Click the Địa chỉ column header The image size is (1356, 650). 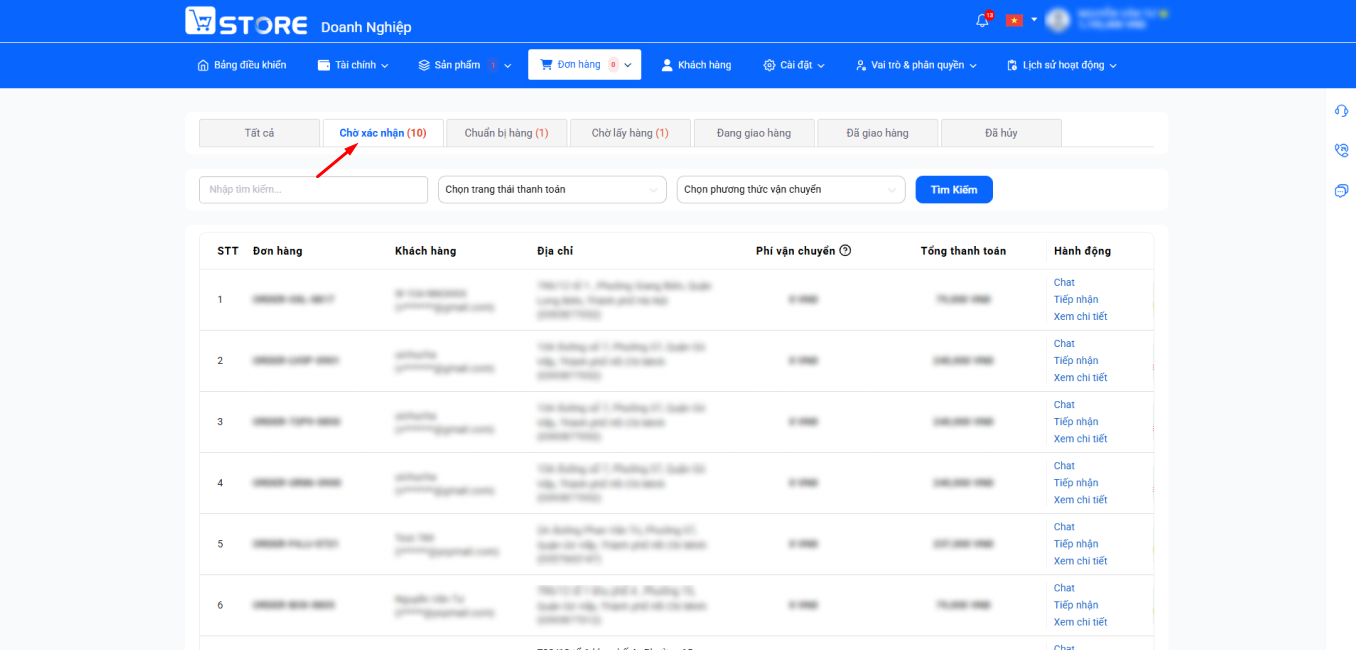click(555, 251)
